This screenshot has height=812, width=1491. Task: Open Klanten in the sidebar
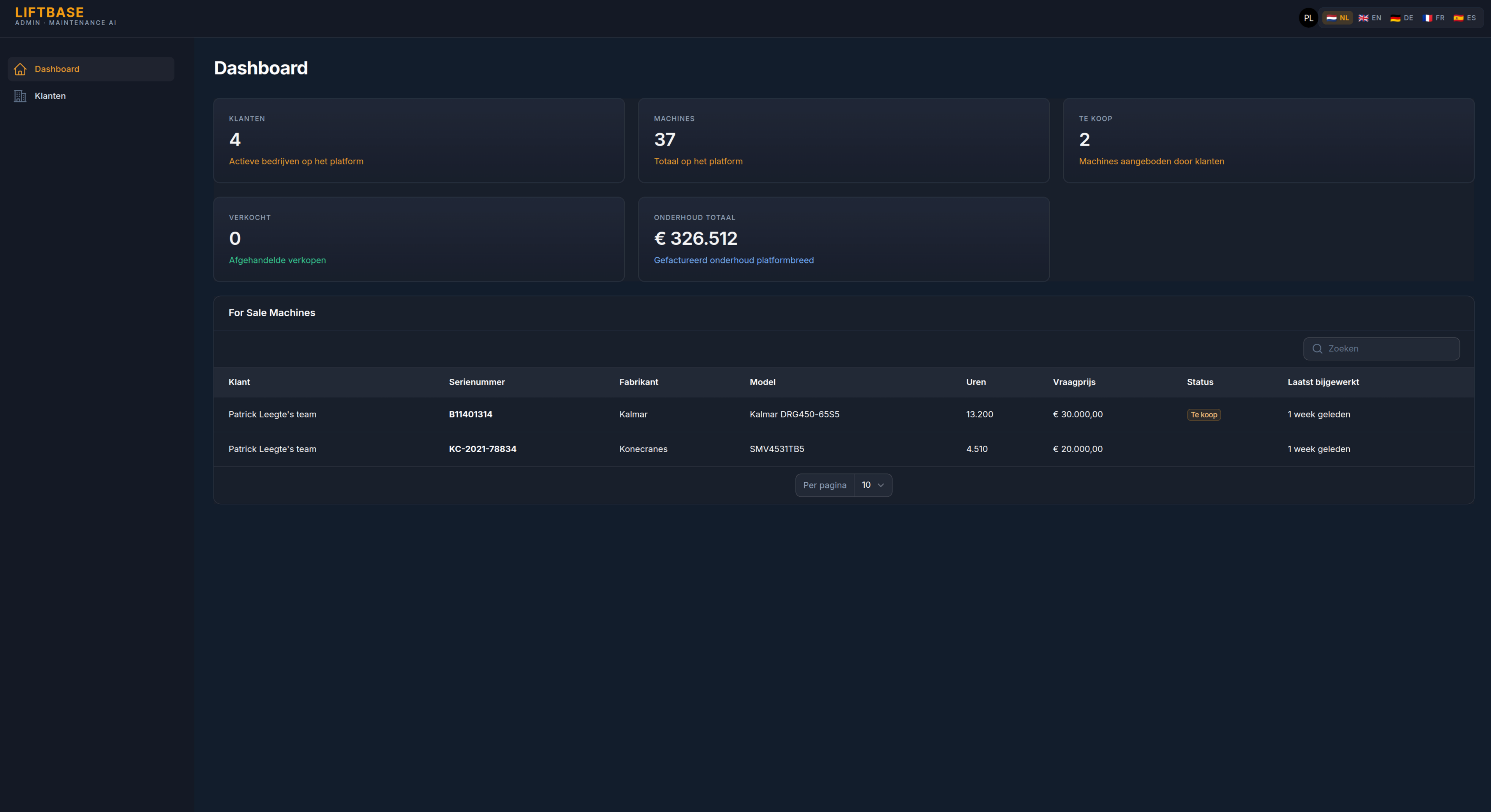50,96
